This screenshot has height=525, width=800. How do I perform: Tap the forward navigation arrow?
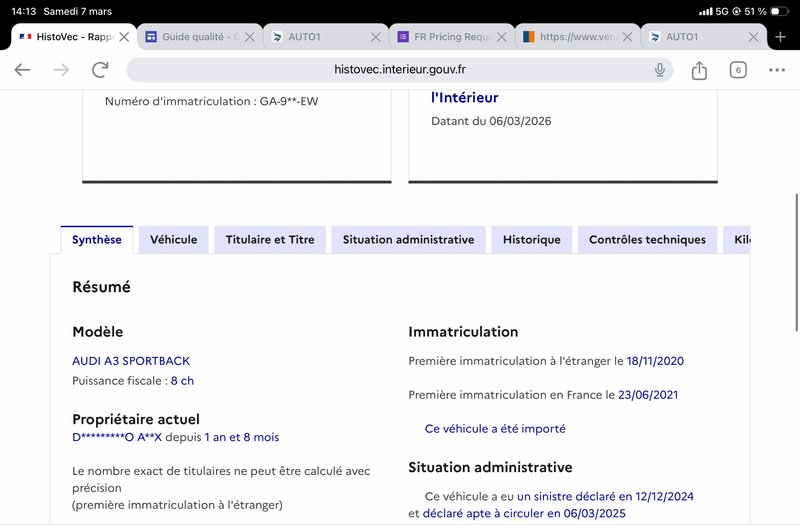(61, 70)
